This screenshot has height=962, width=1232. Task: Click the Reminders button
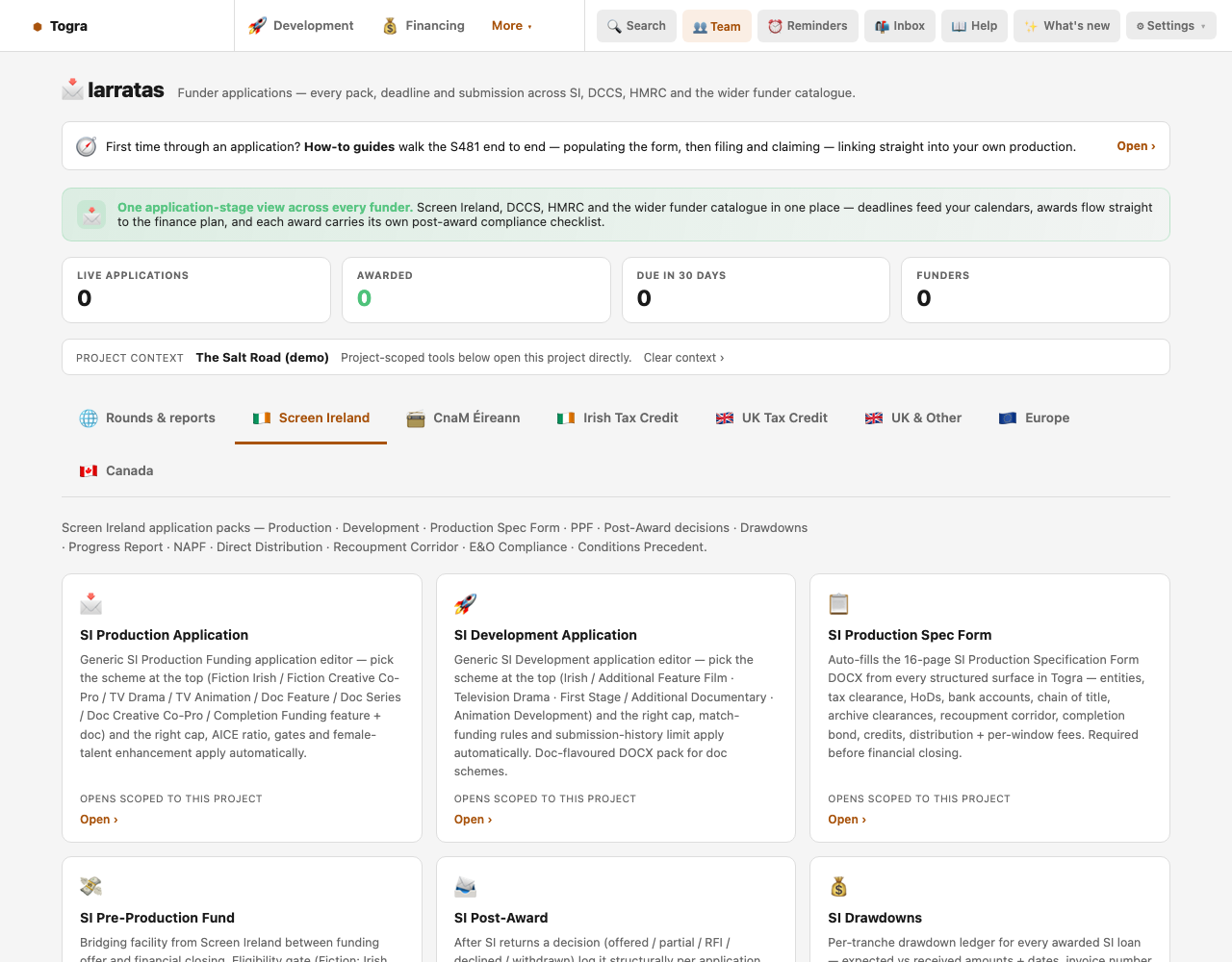(x=808, y=26)
